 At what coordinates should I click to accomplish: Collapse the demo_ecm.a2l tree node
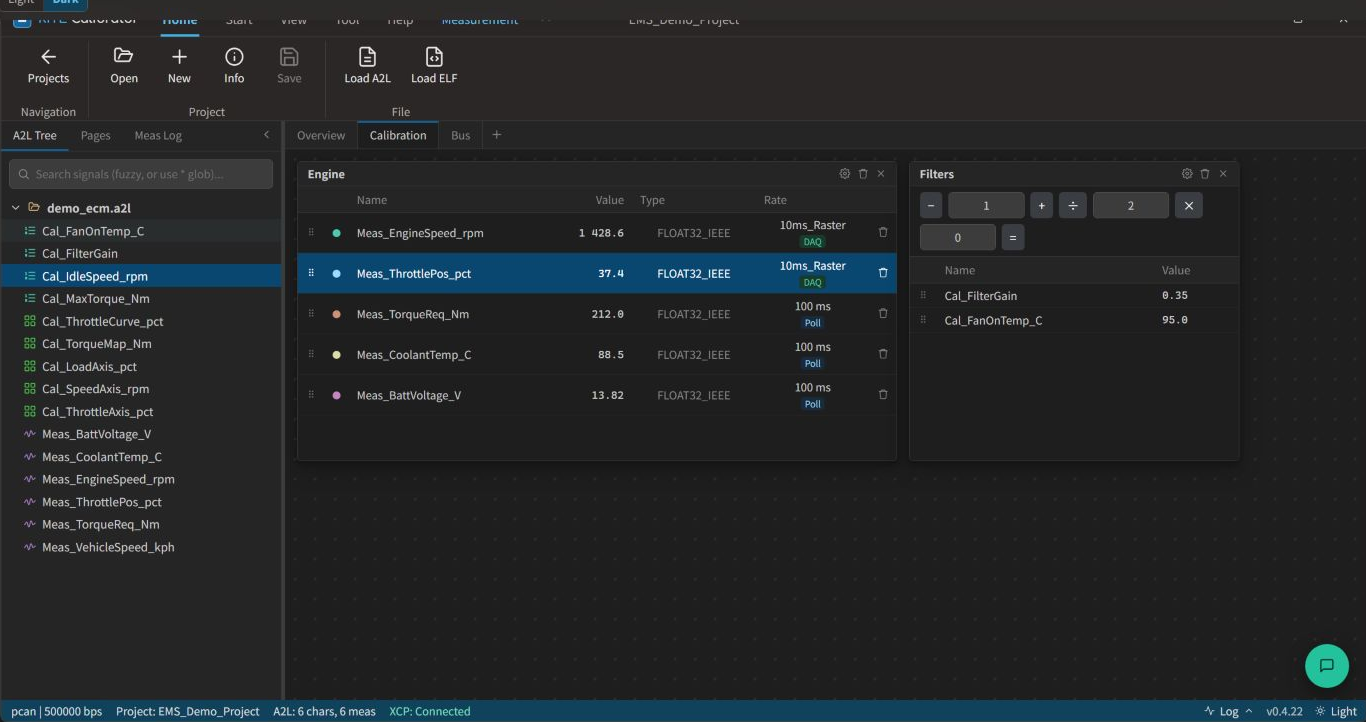(15, 208)
